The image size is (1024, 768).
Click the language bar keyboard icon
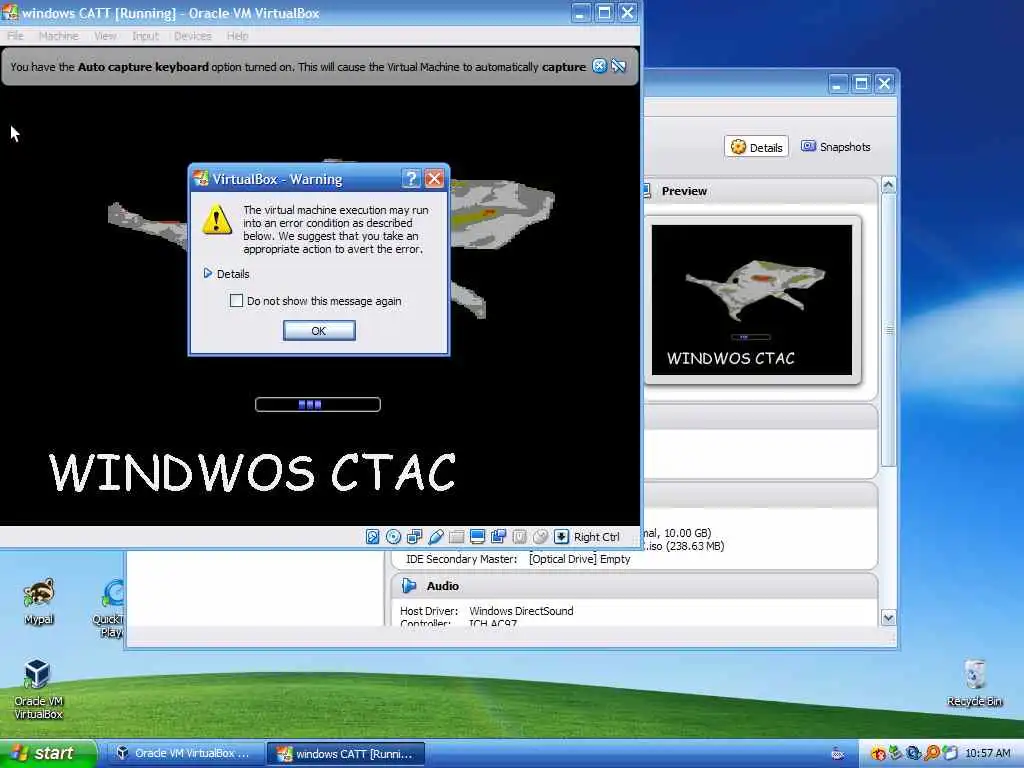click(x=839, y=754)
